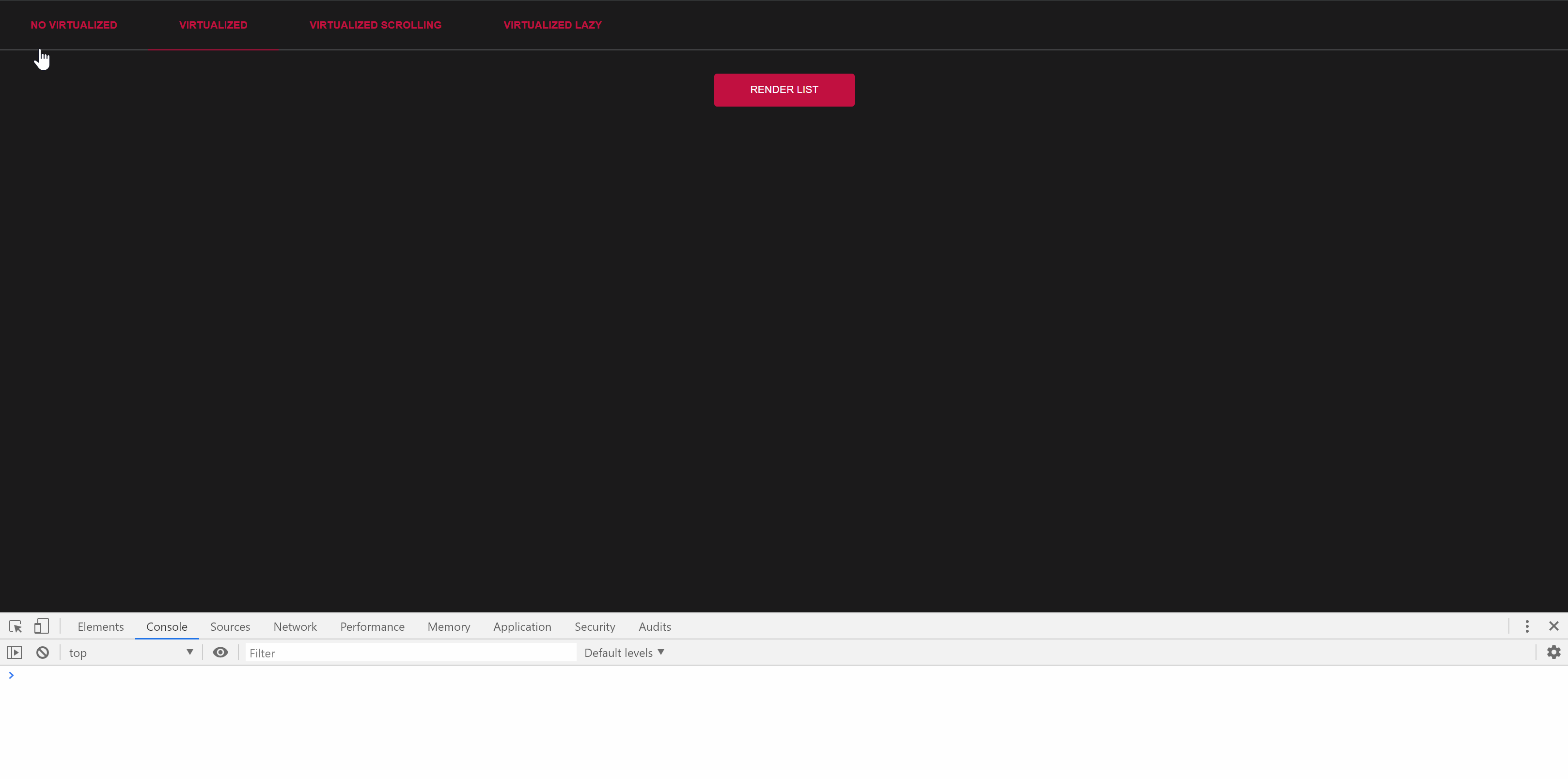Click the settings gear icon in DevTools
This screenshot has width=1568, height=779.
click(1553, 652)
